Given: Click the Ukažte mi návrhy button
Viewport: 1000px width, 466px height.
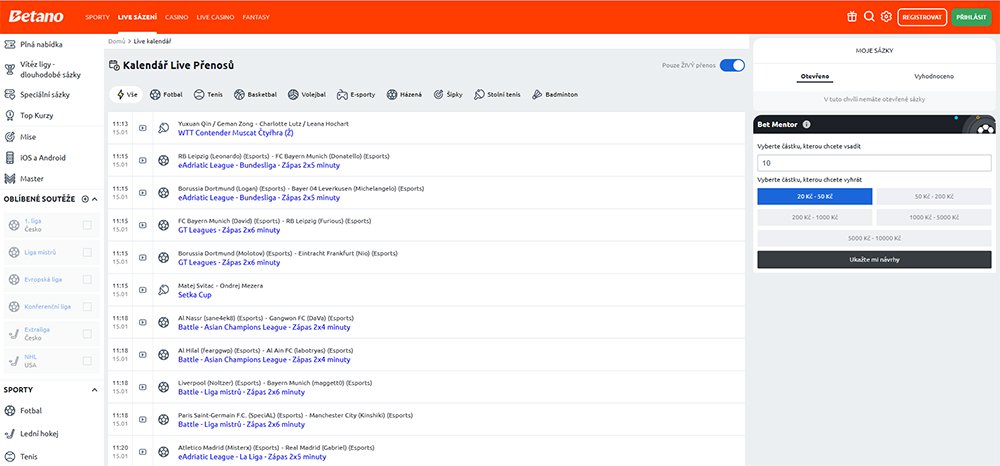Looking at the screenshot, I should point(874,259).
